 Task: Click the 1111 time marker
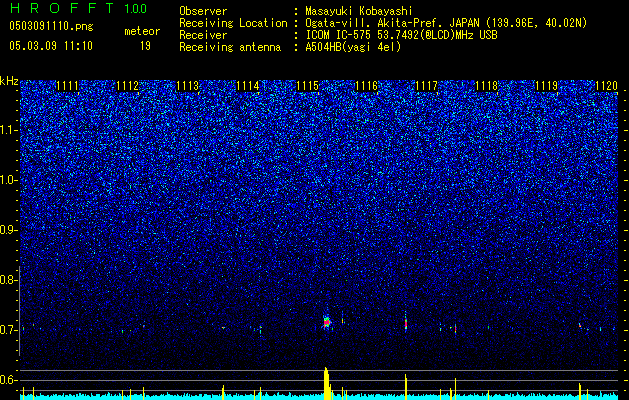click(67, 85)
